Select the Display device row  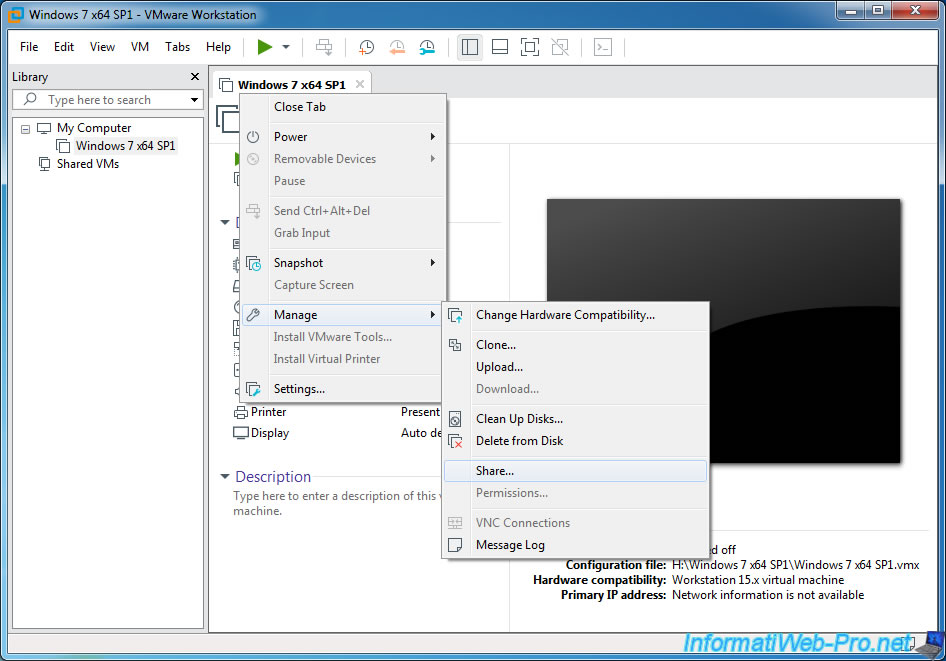click(337, 433)
